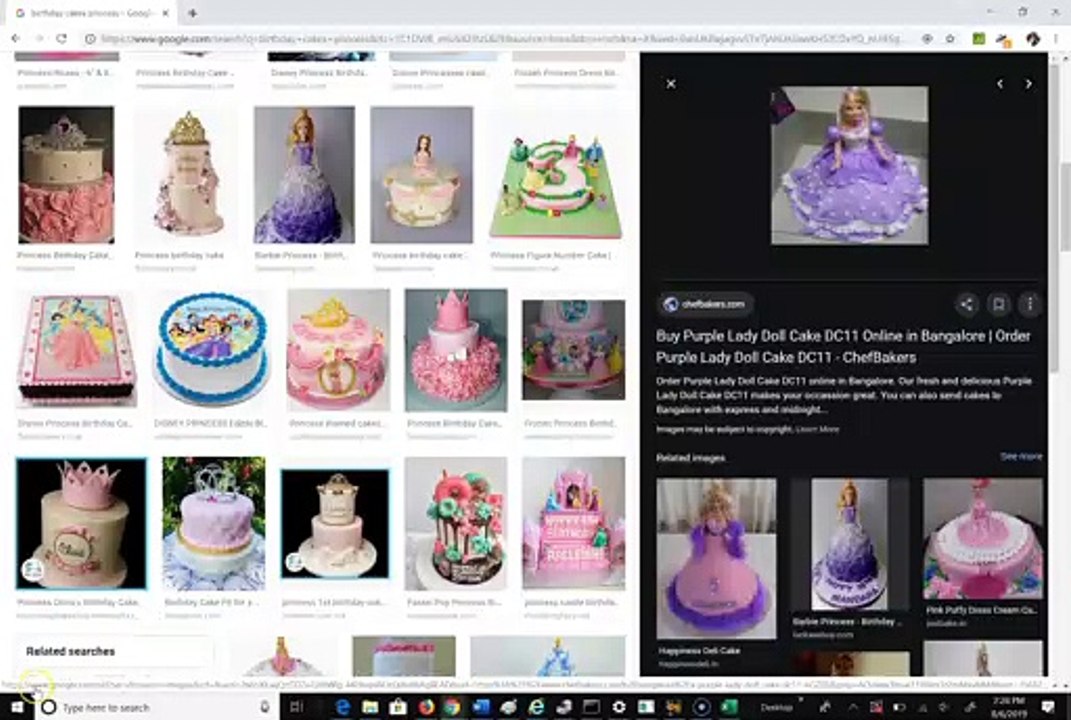
Task: Bookmark this page with the star icon
Action: 950,39
